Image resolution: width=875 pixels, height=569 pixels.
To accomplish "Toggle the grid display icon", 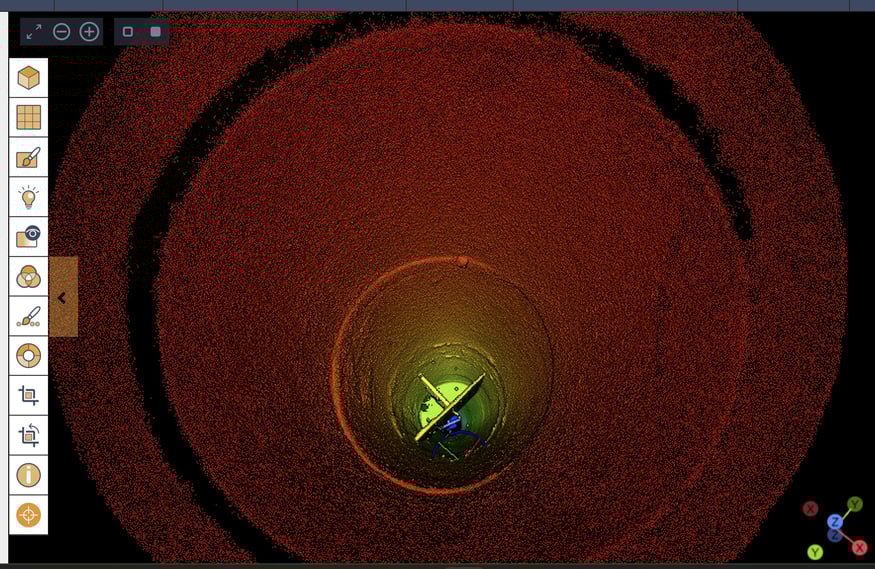I will [x=28, y=118].
